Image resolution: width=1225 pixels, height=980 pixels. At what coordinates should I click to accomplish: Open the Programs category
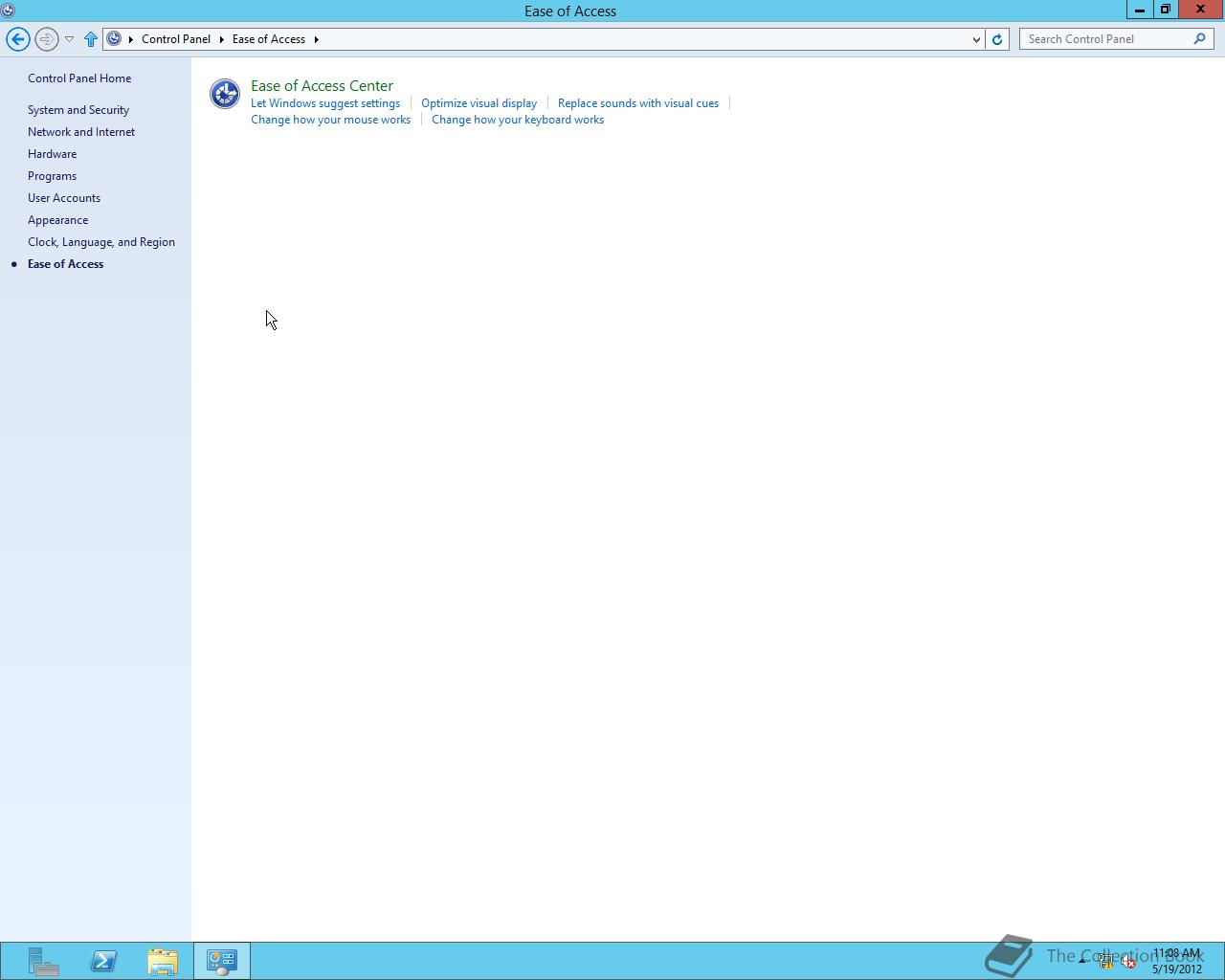click(52, 176)
